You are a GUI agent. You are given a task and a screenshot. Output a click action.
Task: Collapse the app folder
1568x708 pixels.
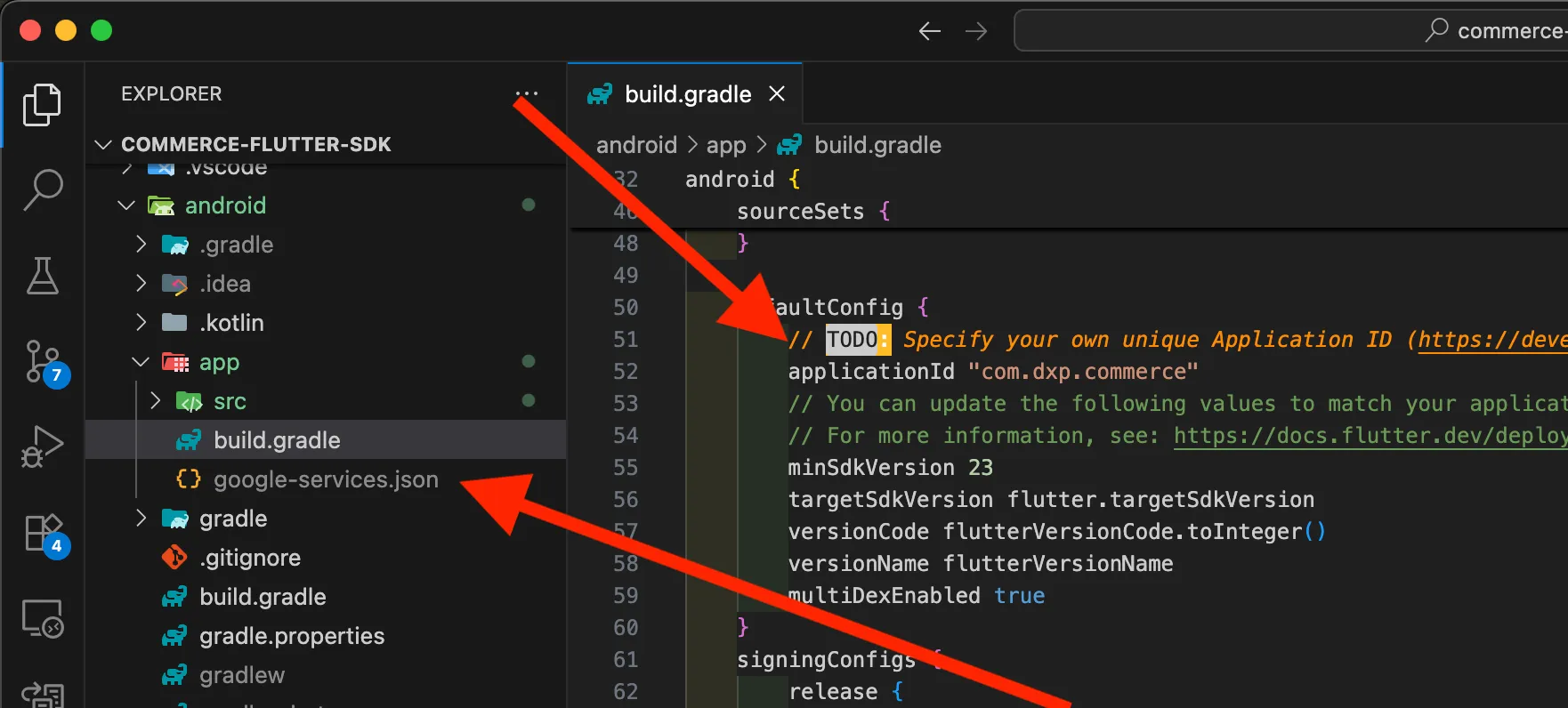coord(141,362)
